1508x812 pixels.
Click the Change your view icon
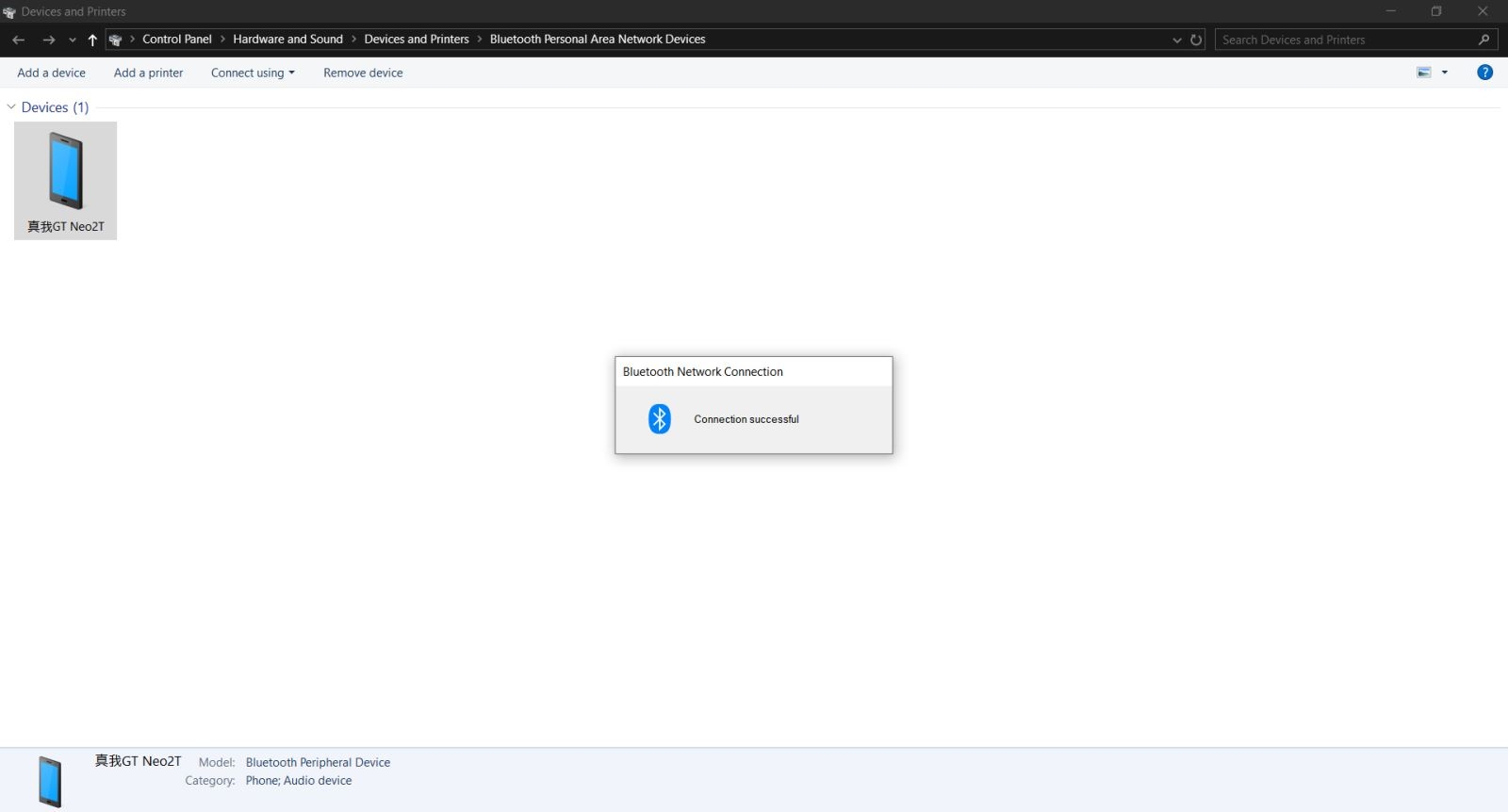click(x=1424, y=73)
